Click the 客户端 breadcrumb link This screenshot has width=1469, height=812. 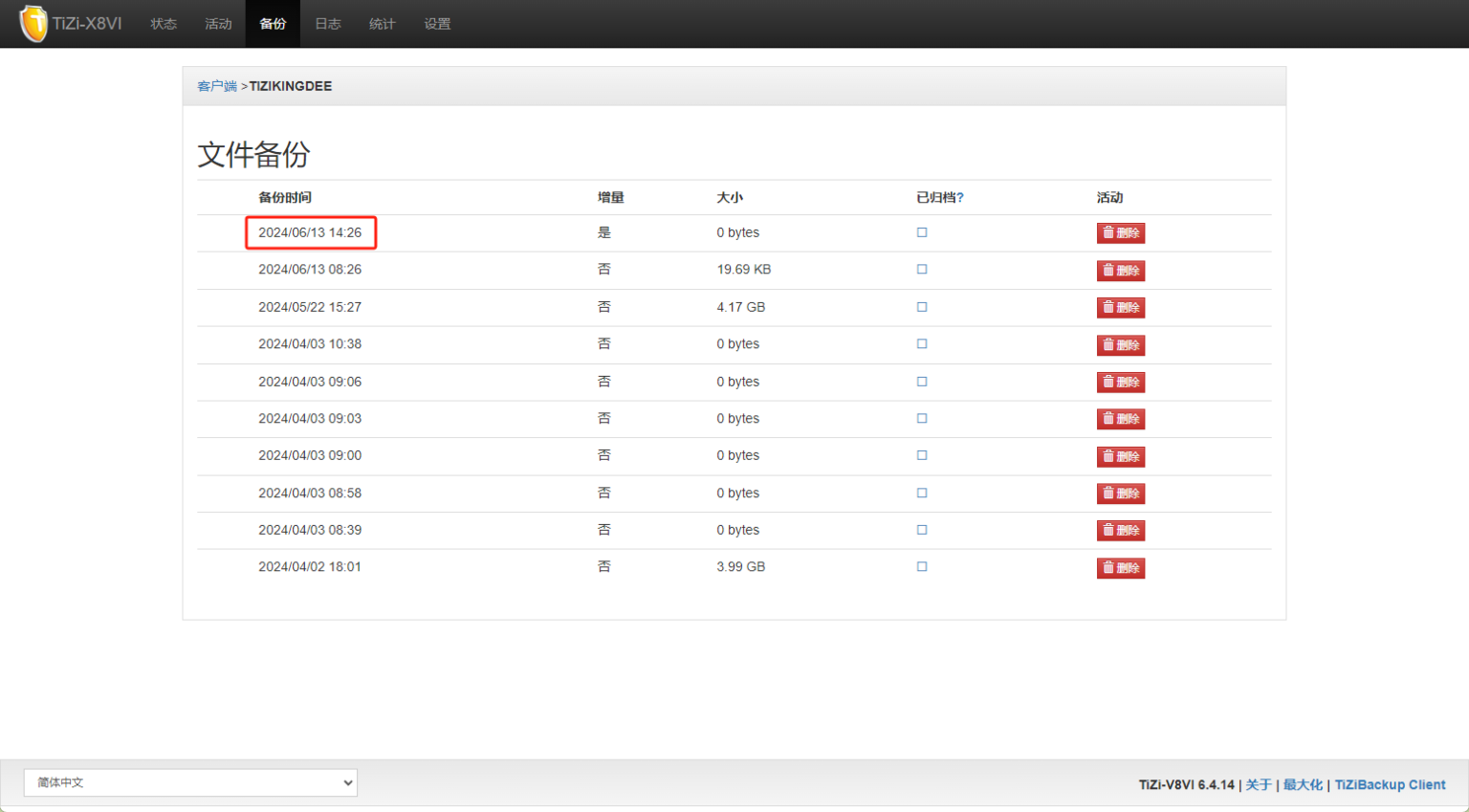[217, 86]
